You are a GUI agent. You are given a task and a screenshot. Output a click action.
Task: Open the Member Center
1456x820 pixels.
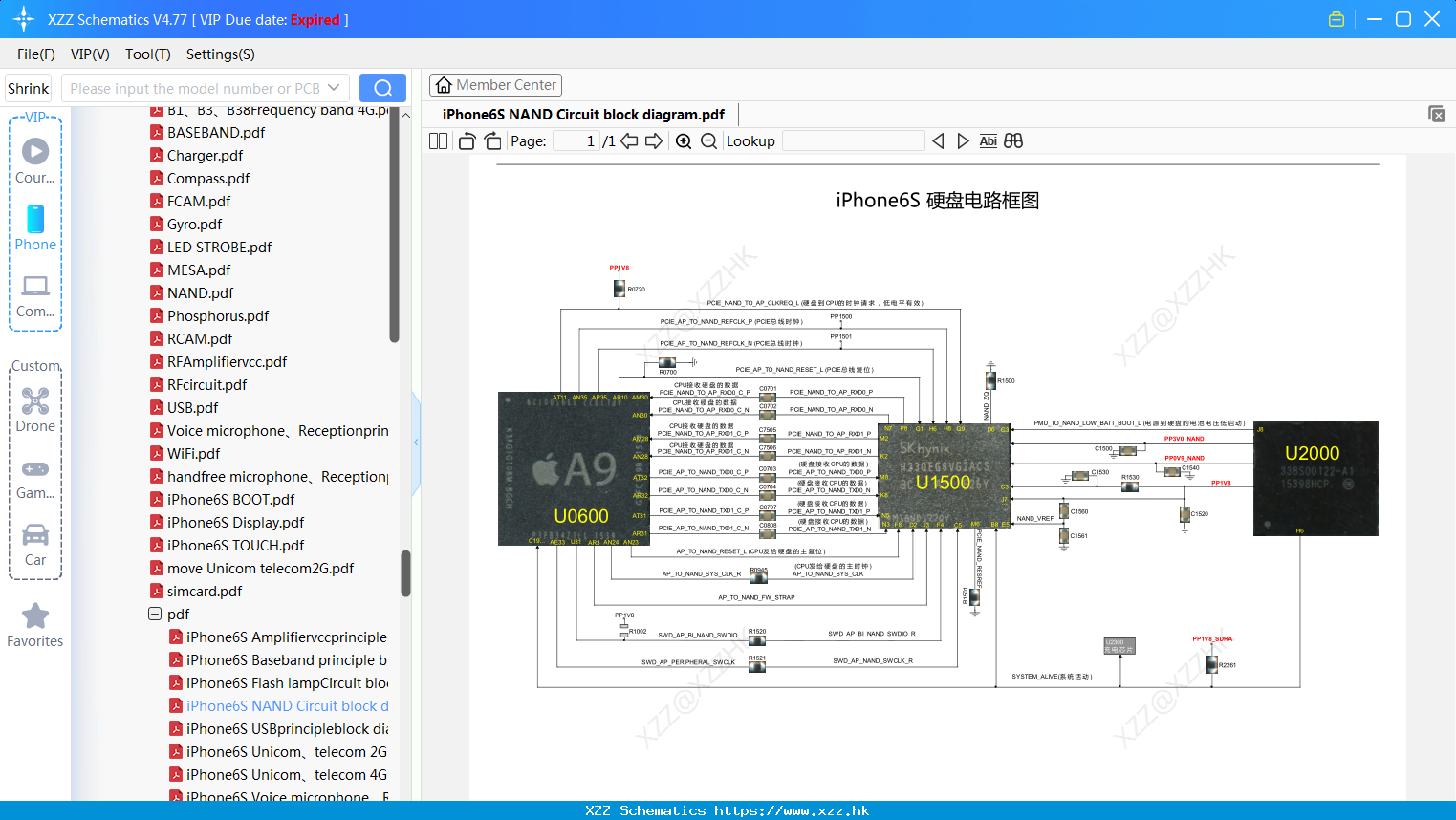(x=495, y=85)
